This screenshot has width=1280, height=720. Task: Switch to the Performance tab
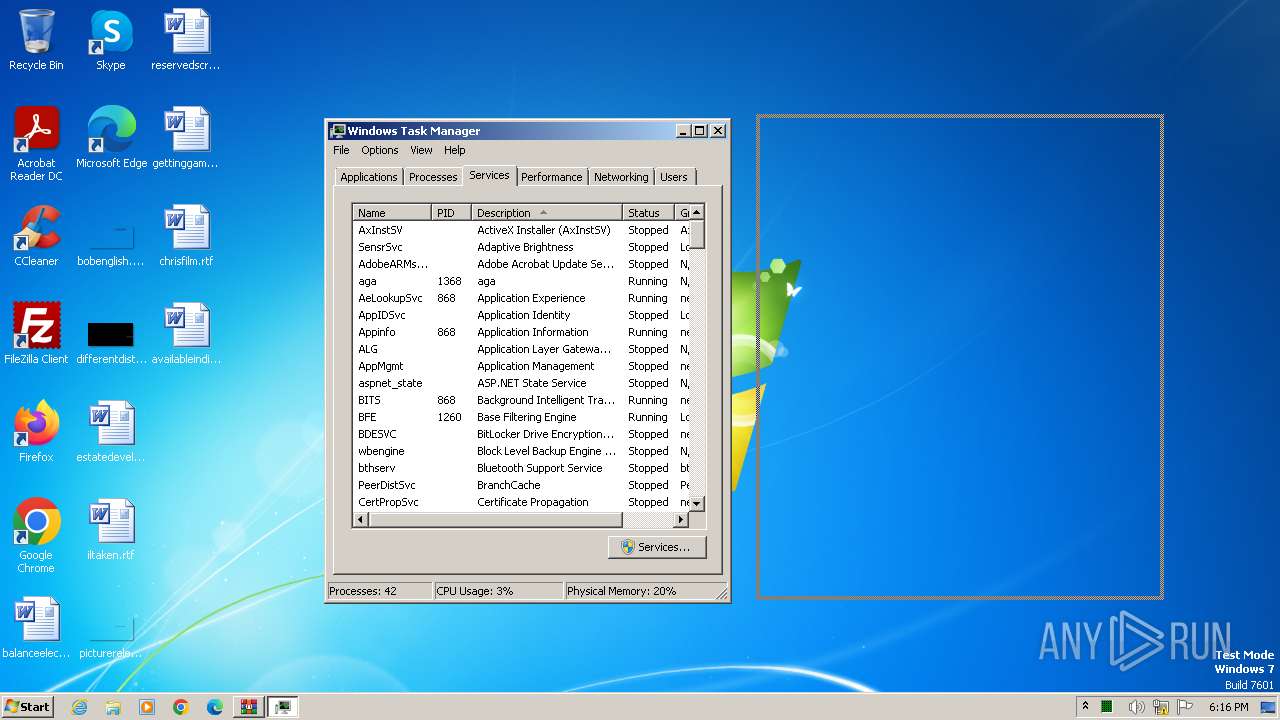[x=551, y=177]
